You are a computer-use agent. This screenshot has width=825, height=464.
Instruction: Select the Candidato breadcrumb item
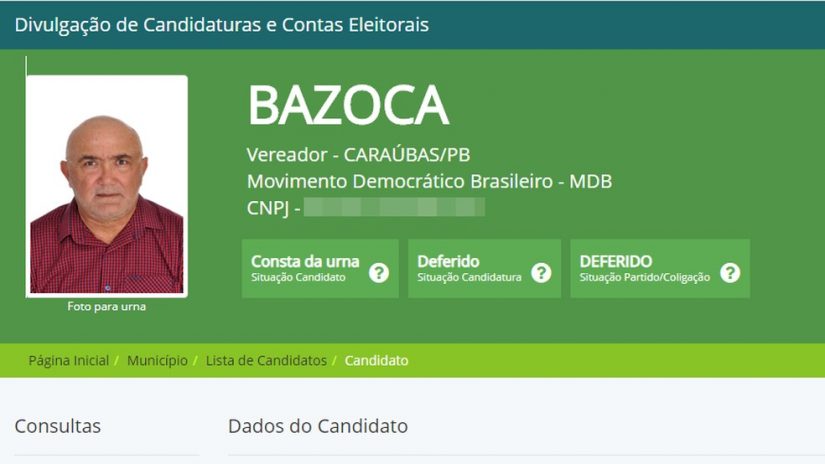376,360
